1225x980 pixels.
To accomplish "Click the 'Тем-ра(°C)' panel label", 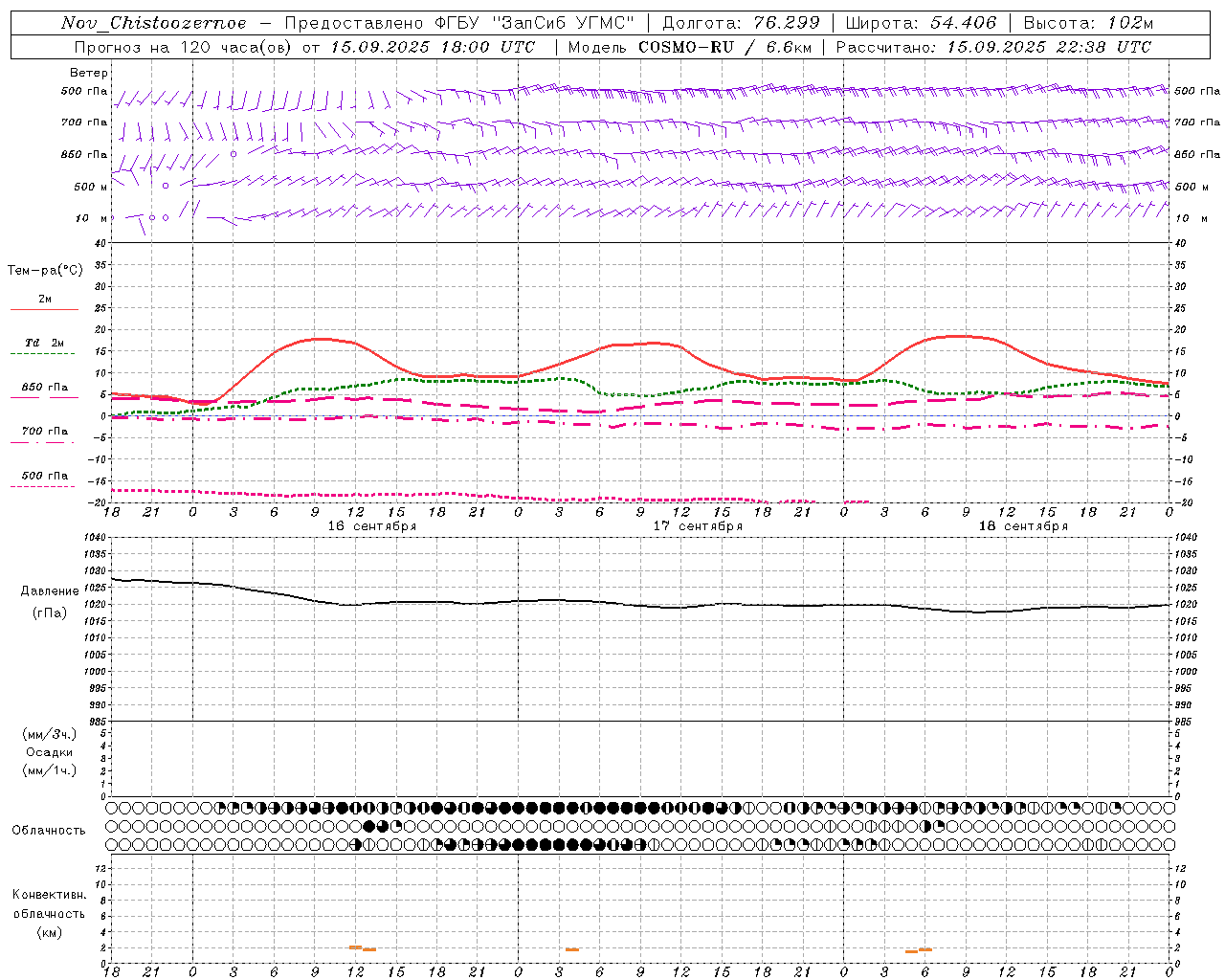I will pos(45,271).
